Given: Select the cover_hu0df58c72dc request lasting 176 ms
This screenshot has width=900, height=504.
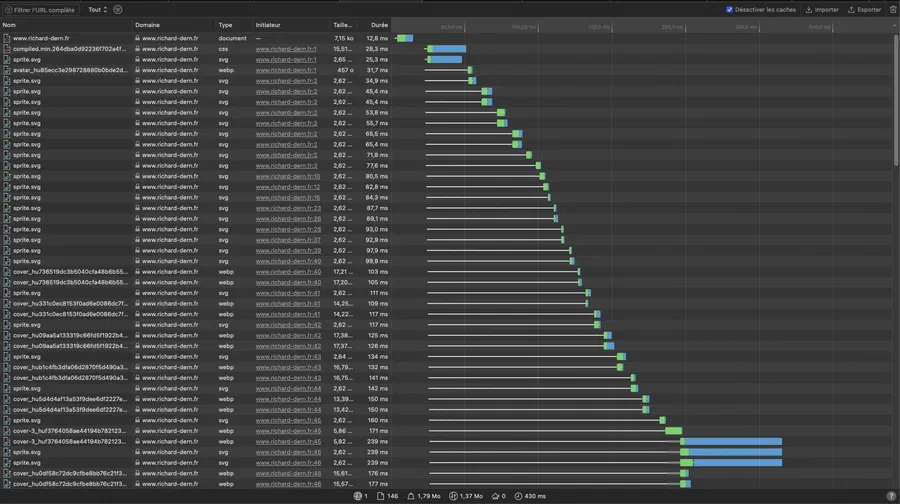Looking at the screenshot, I should click(70, 474).
